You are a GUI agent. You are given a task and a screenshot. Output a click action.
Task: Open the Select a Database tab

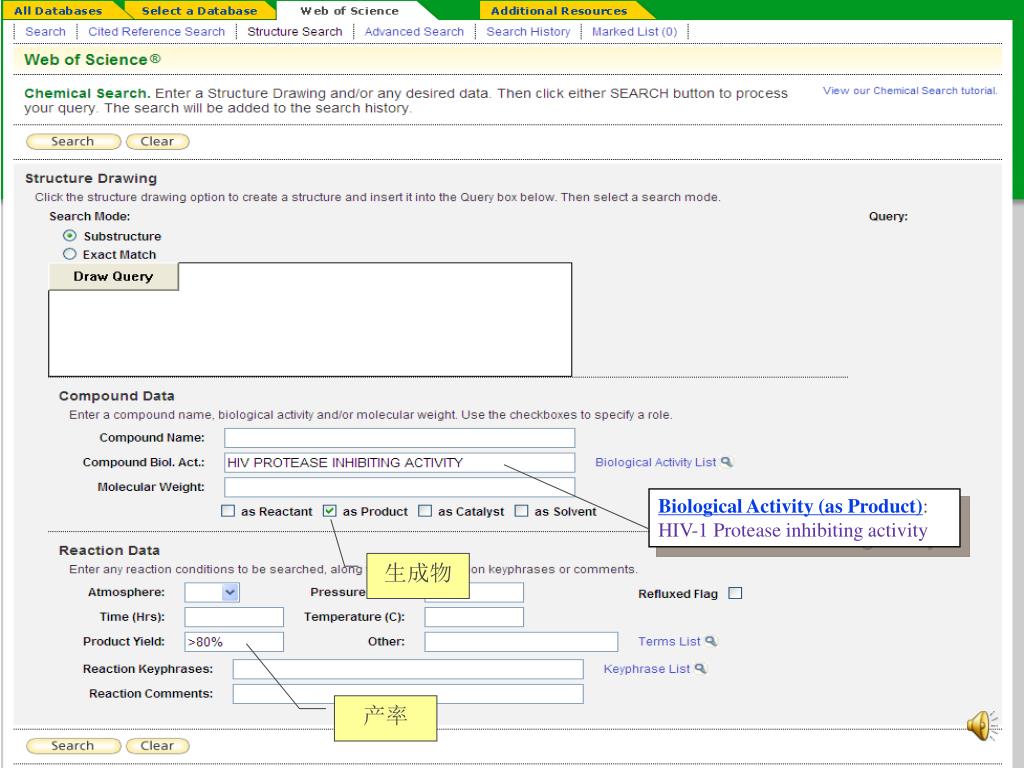click(199, 10)
